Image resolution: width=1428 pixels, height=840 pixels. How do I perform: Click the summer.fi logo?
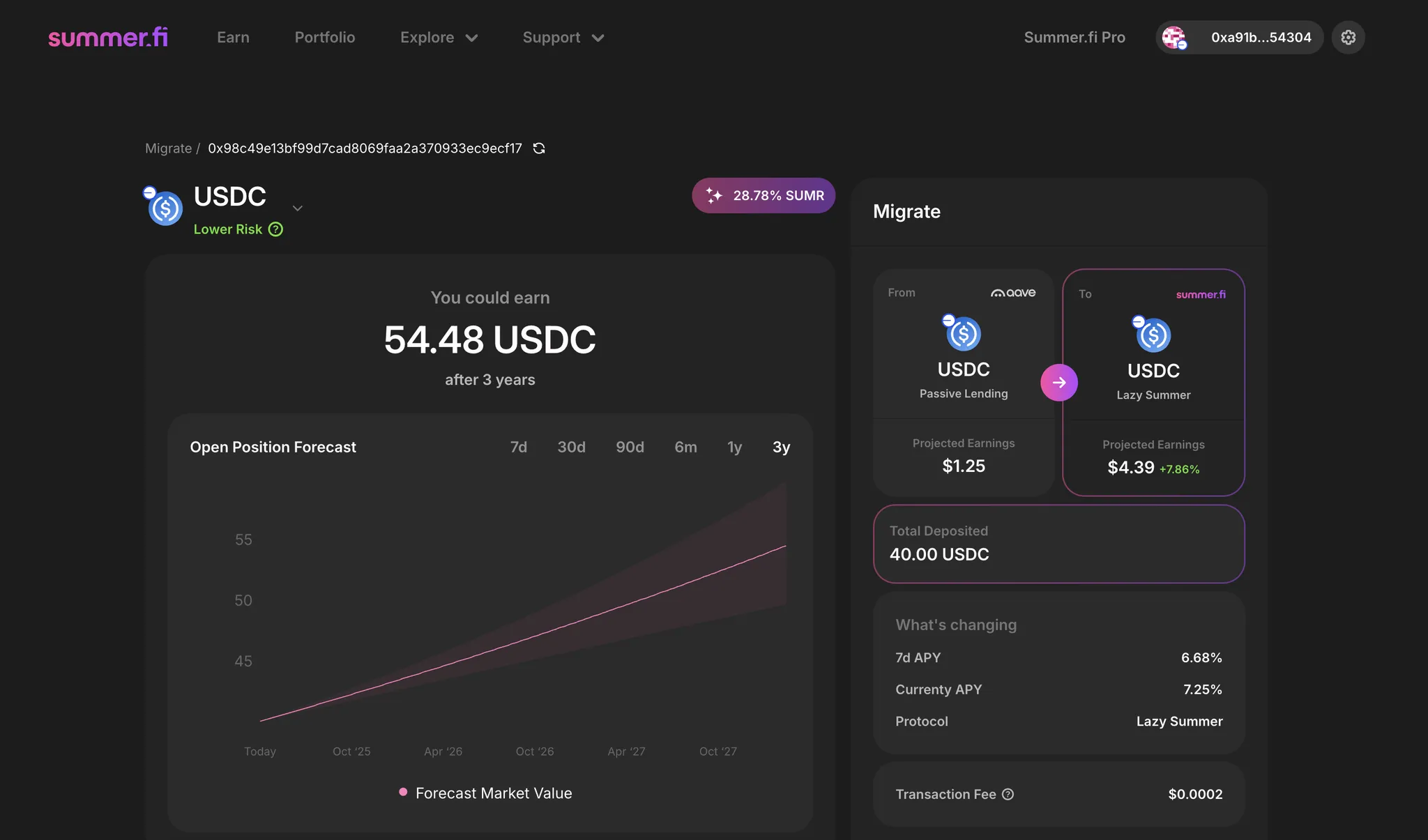[x=108, y=37]
